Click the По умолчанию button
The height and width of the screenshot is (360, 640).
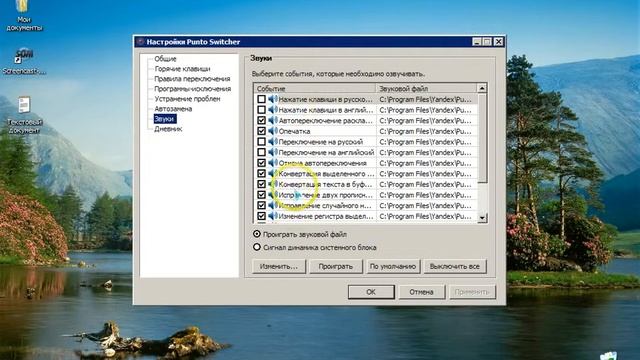(393, 266)
